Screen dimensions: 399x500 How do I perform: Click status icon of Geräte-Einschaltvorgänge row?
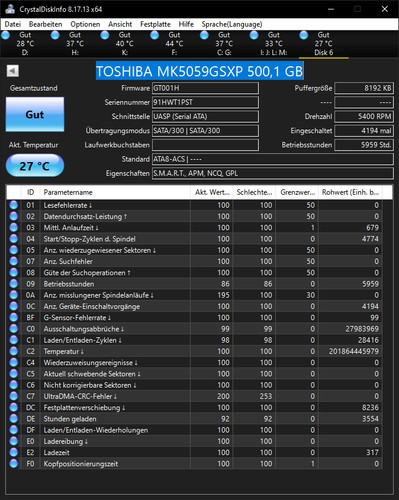tap(14, 306)
